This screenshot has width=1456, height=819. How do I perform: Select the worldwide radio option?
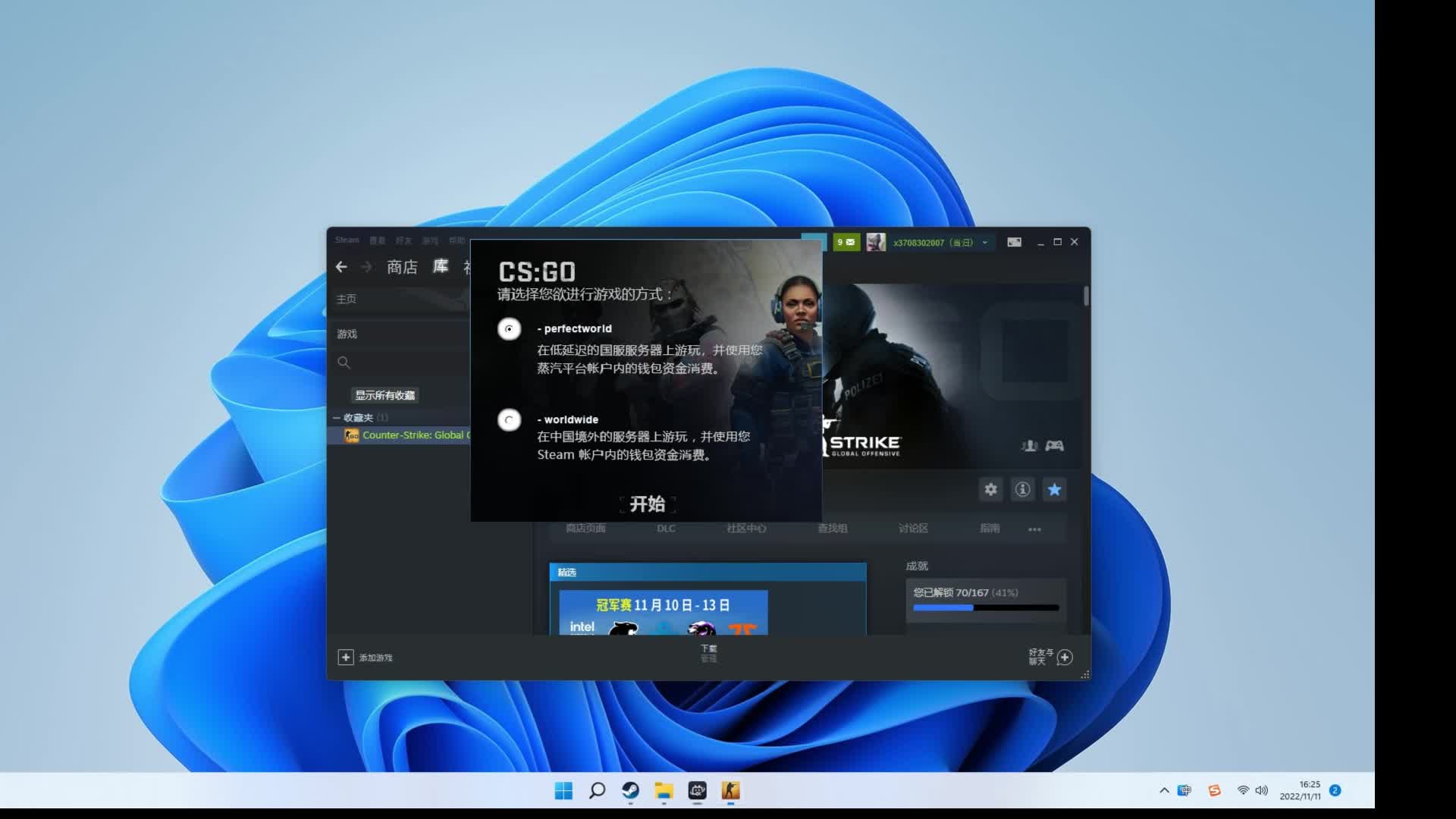[509, 419]
